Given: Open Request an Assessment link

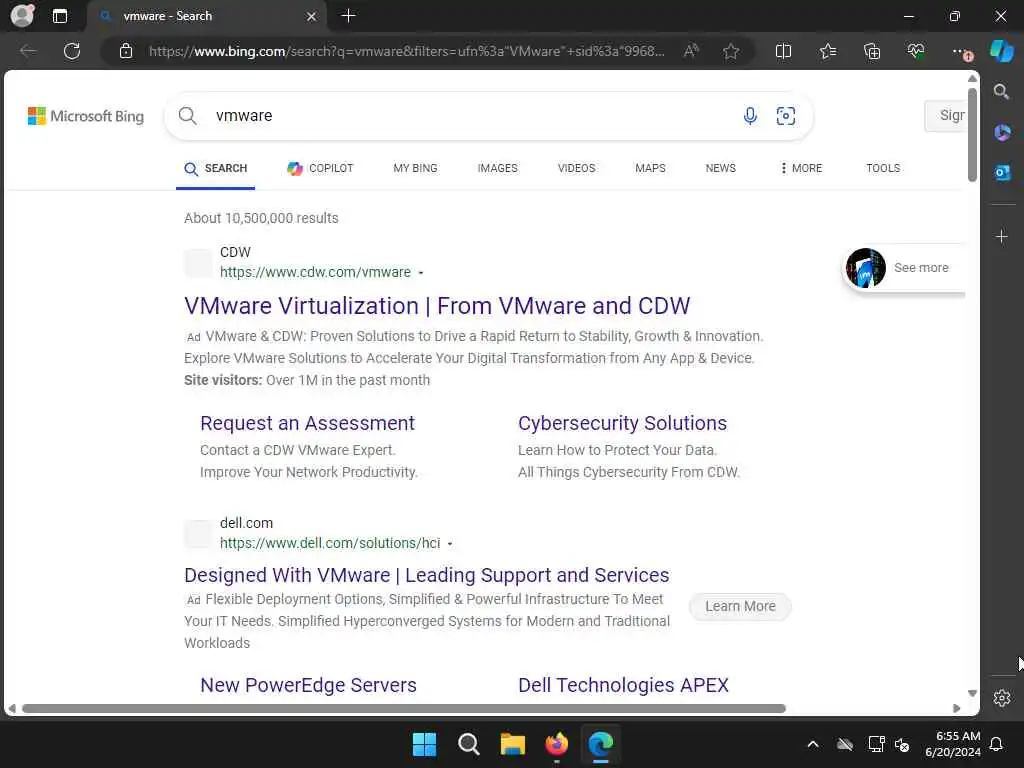Looking at the screenshot, I should (x=308, y=423).
